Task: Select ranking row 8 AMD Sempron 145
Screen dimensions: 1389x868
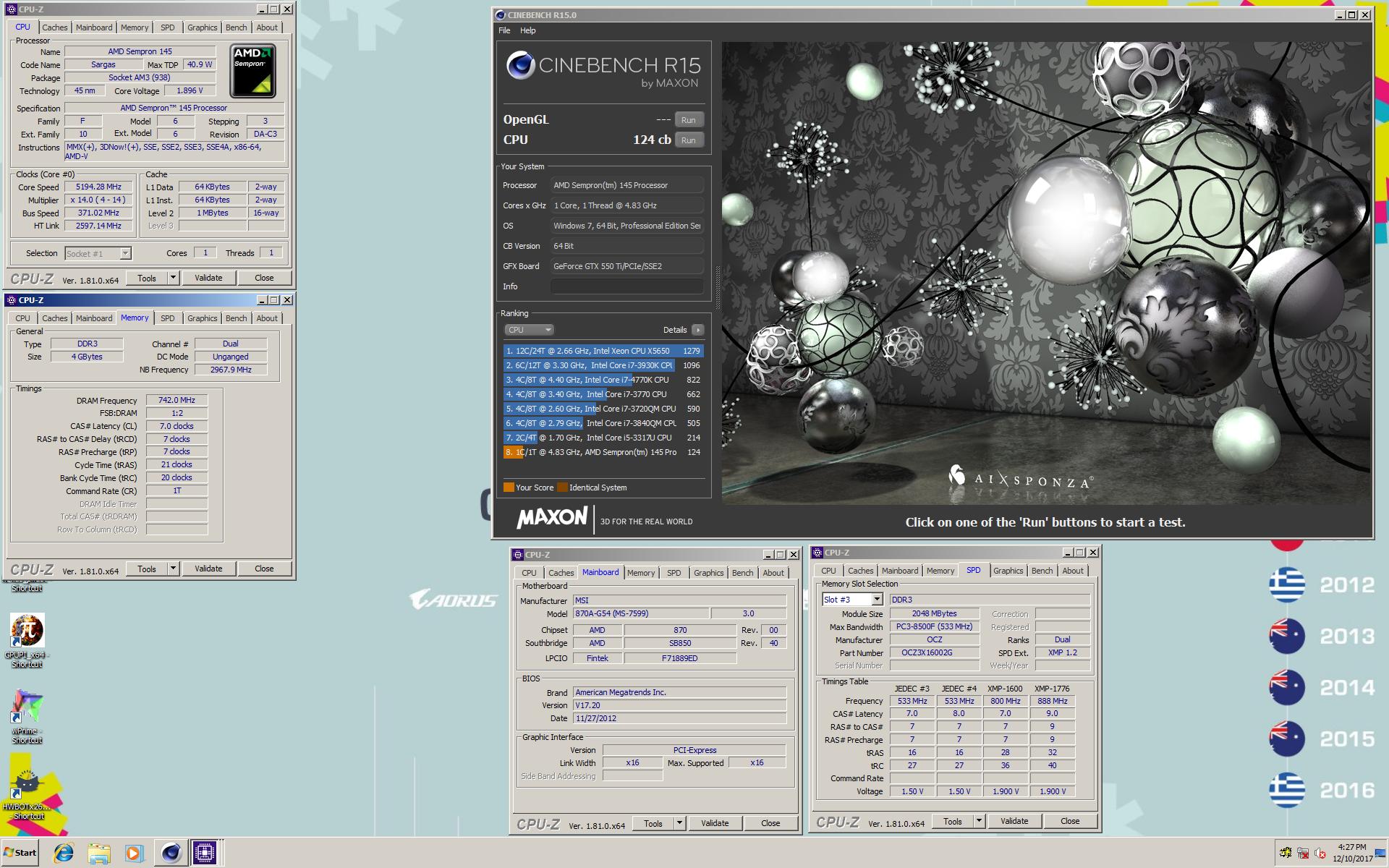Action: click(x=603, y=452)
